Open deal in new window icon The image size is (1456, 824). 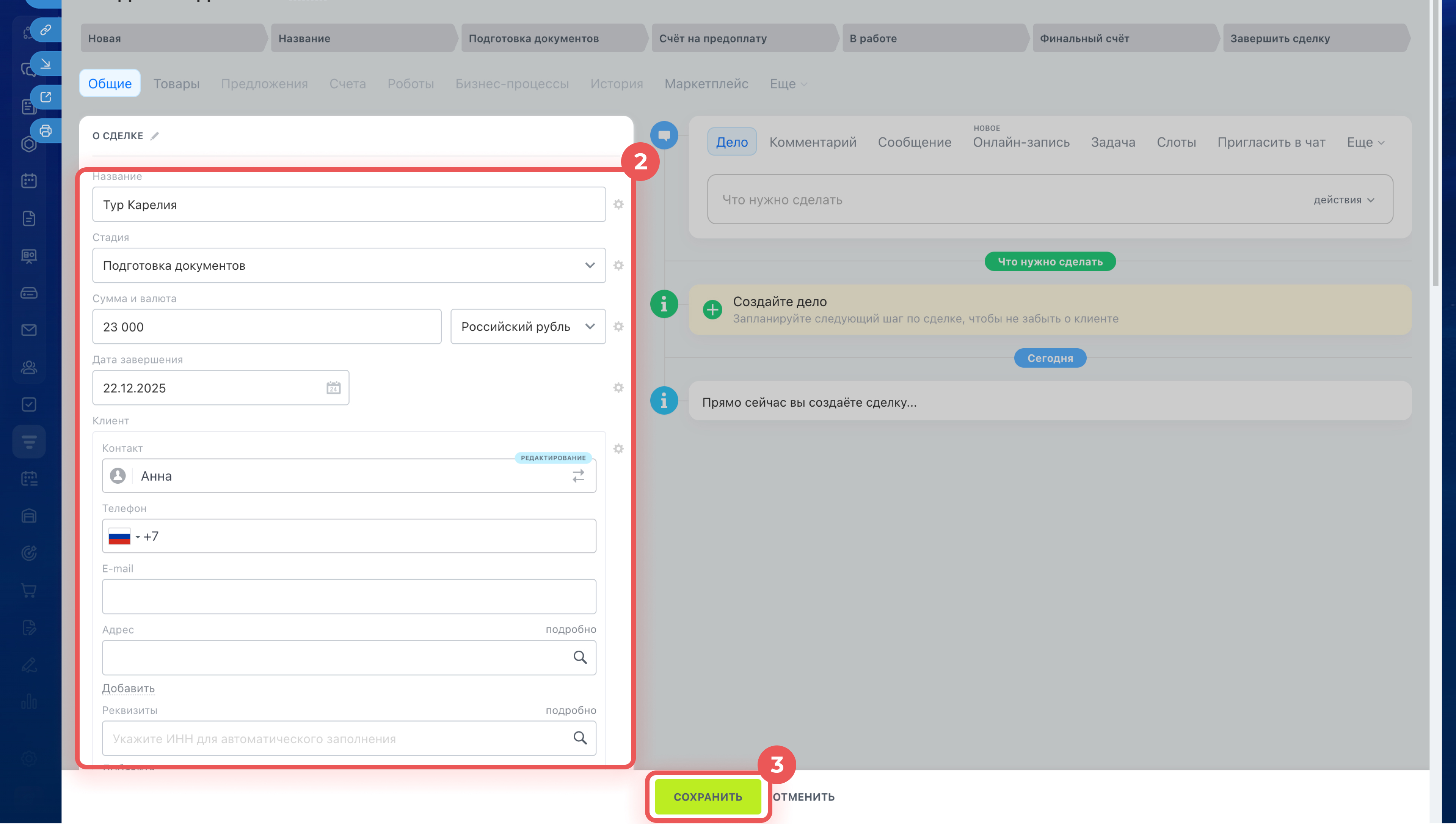click(x=46, y=97)
